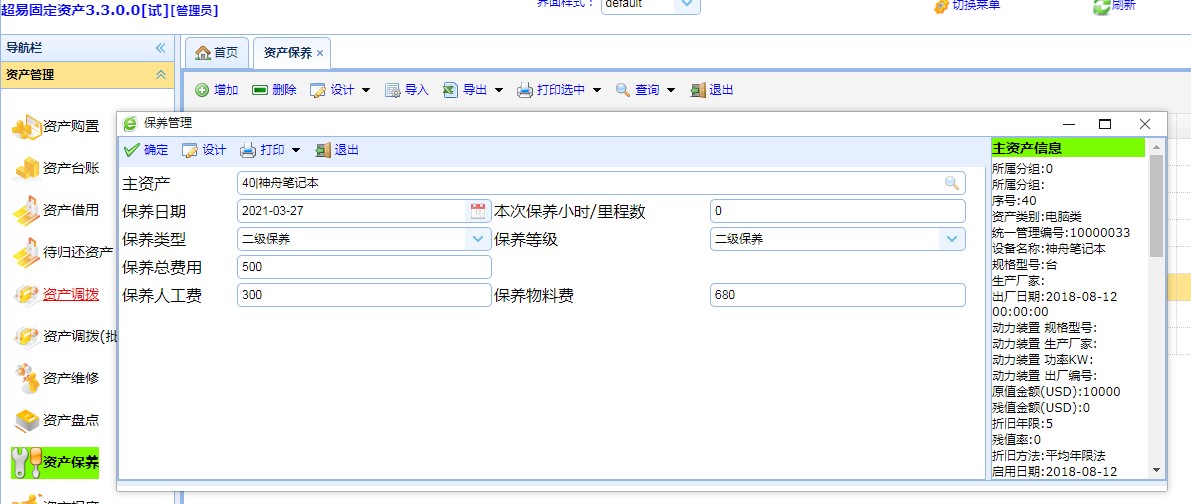Viewport: 1191px width, 504px height.
Task: Select 资产盘点 in the sidebar
Action: coord(70,420)
